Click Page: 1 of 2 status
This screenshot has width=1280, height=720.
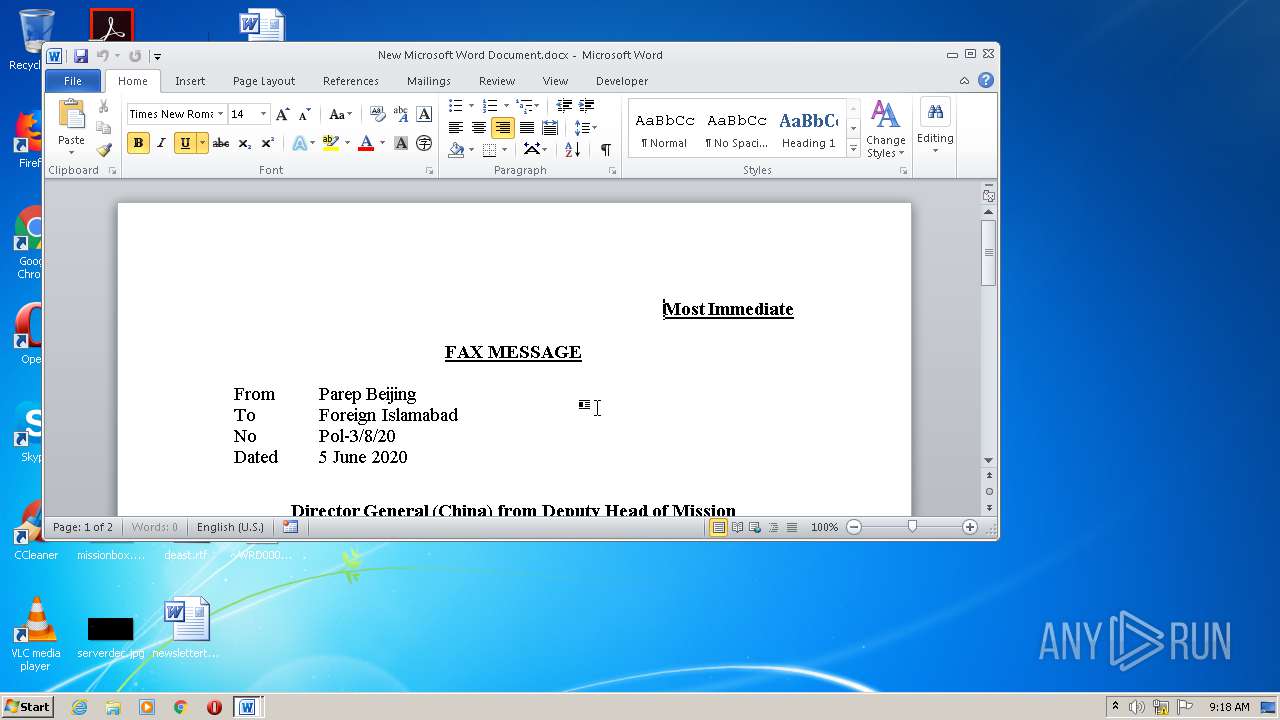(x=83, y=527)
